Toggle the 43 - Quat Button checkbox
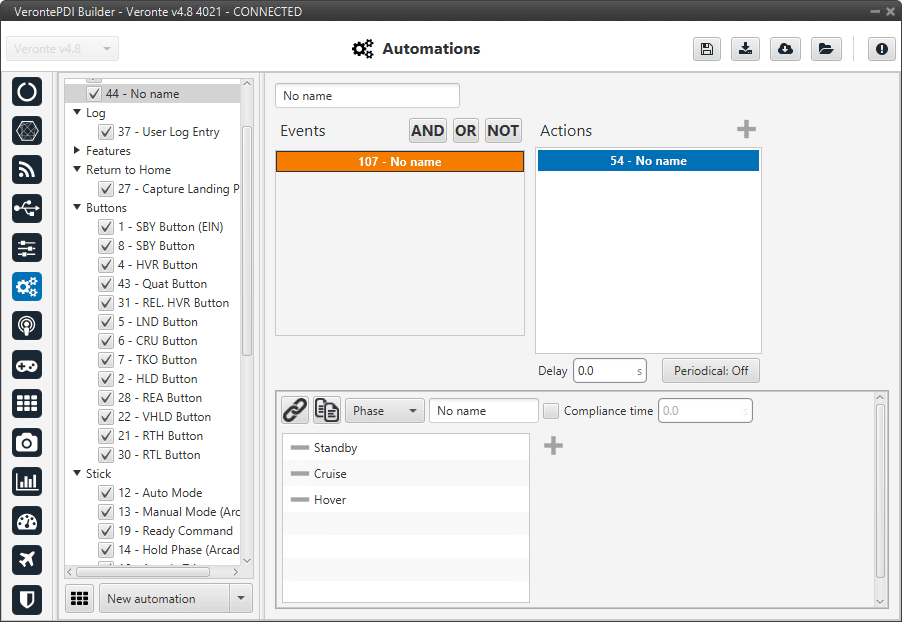Image resolution: width=902 pixels, height=622 pixels. [106, 284]
